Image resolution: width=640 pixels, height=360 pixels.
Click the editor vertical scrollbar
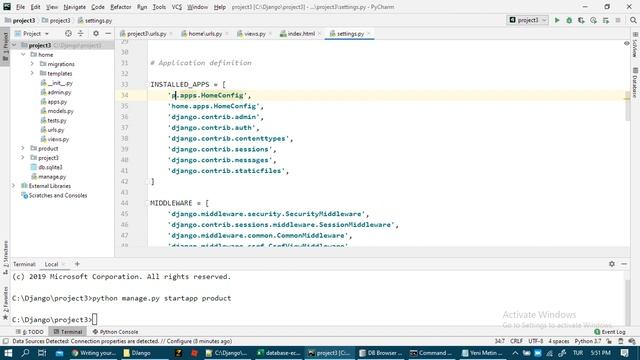[x=627, y=106]
